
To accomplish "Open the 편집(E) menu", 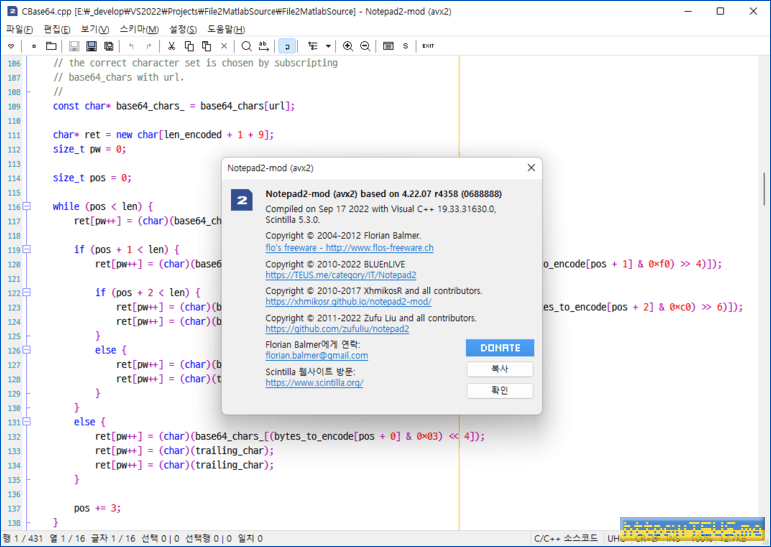I will click(x=57, y=30).
